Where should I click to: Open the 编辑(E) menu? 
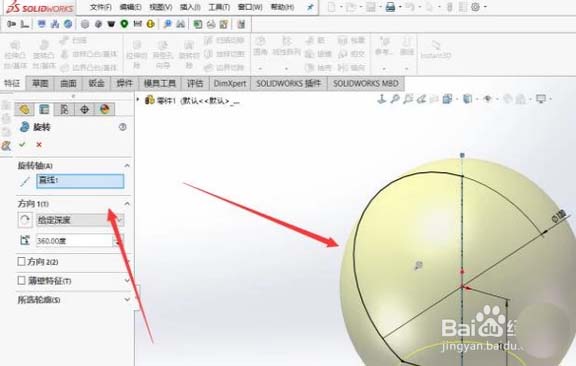pos(131,7)
